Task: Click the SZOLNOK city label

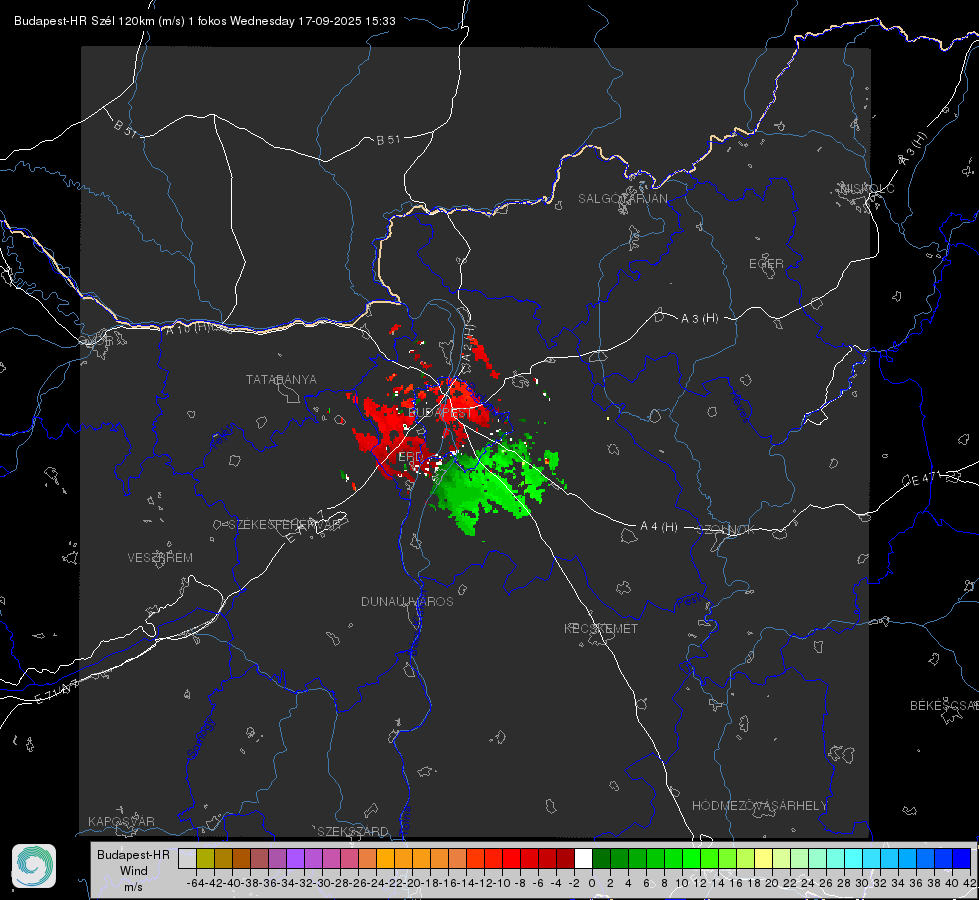Action: (x=726, y=530)
